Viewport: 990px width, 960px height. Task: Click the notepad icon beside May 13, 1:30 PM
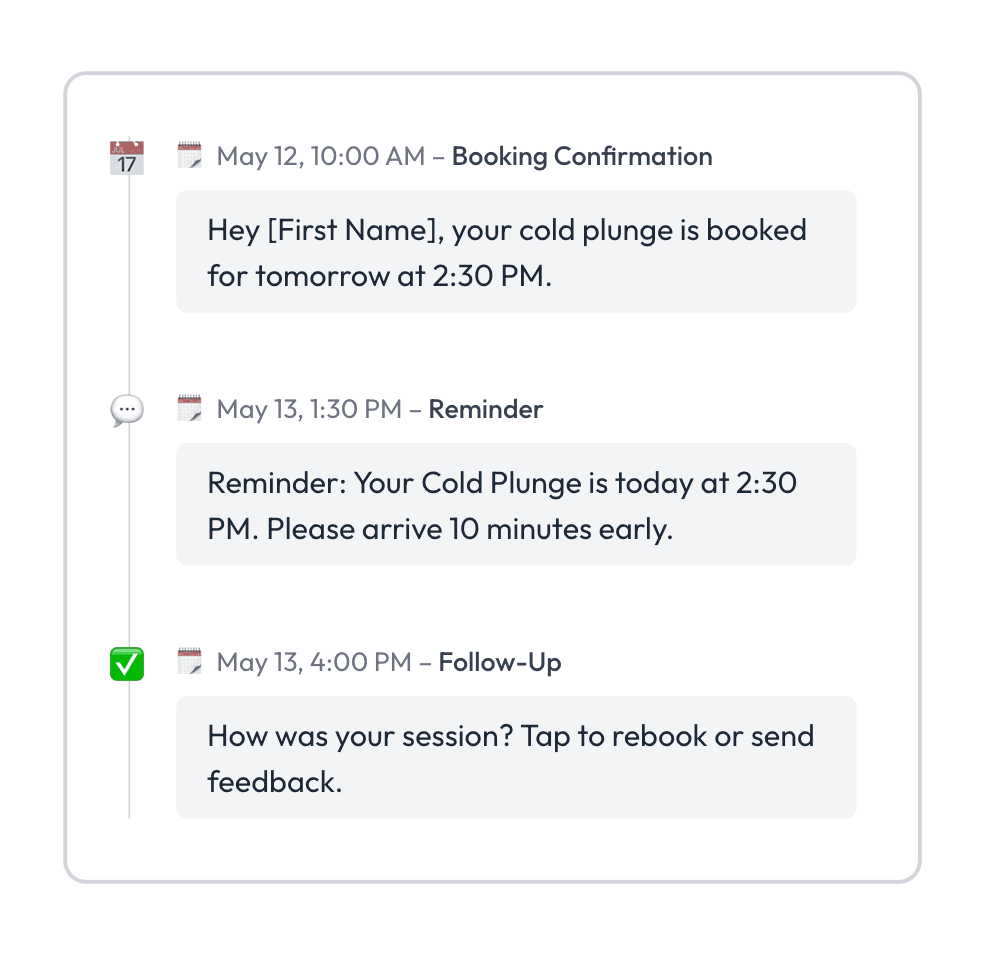point(190,409)
